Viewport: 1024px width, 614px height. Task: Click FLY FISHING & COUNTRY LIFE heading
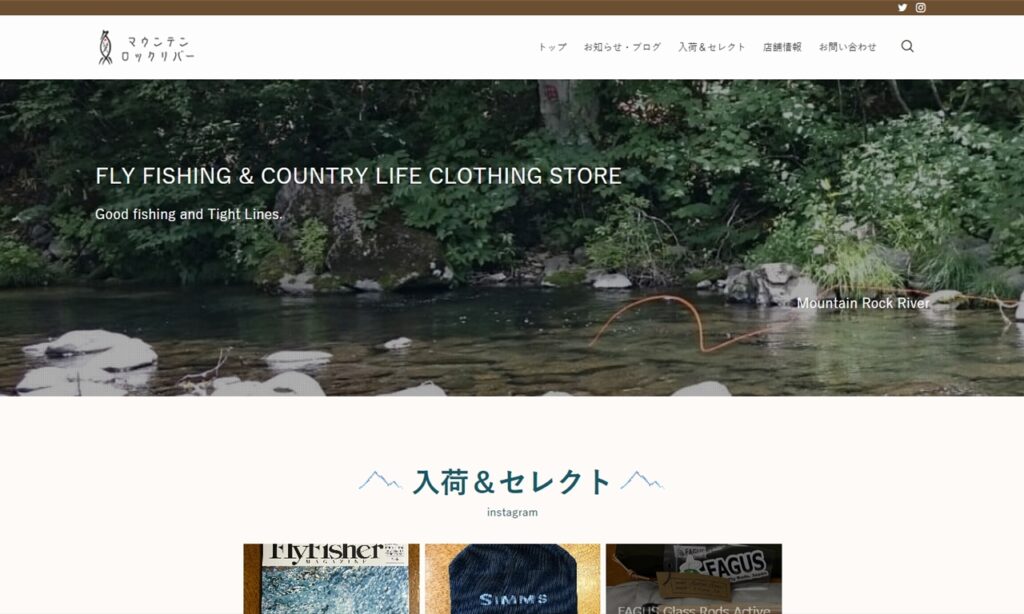pyautogui.click(x=358, y=176)
